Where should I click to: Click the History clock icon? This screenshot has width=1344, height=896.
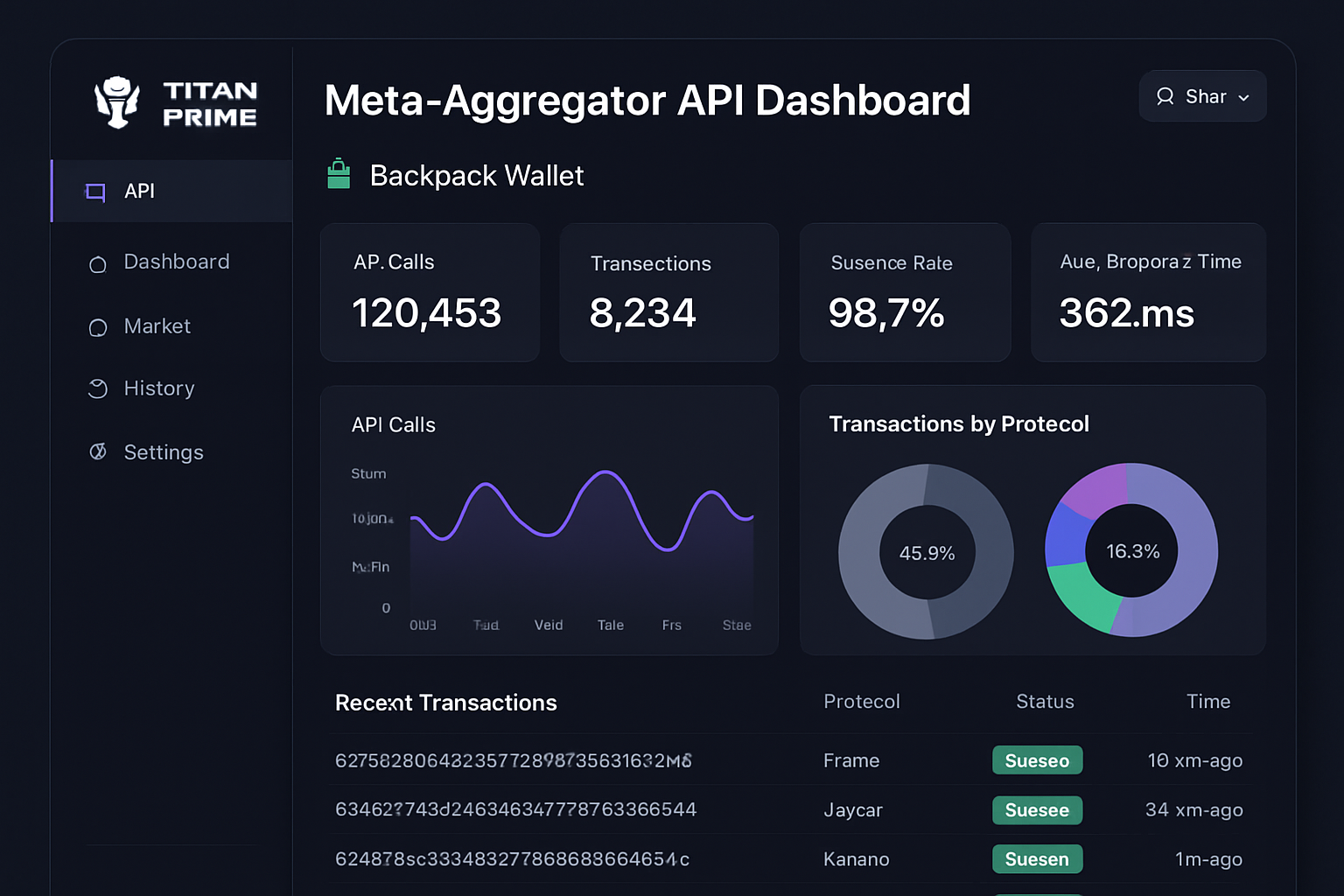tap(98, 389)
